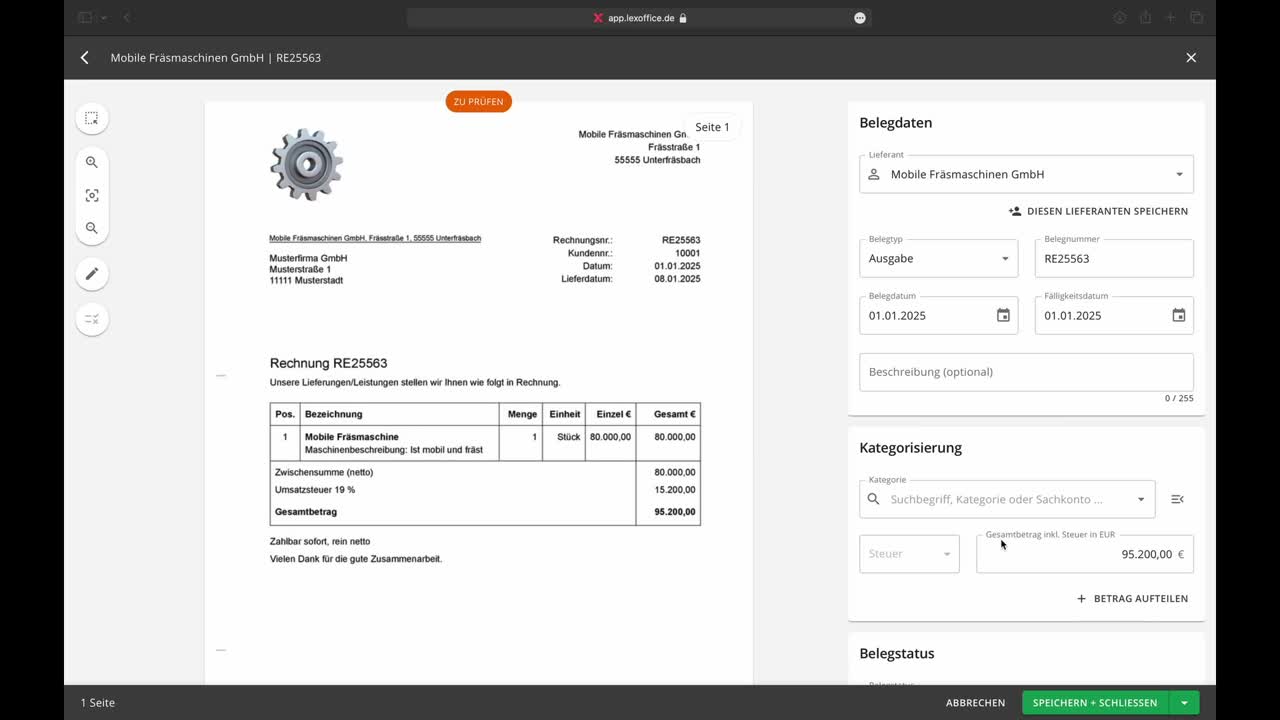Click Abbrechen
The image size is (1280, 720).
(976, 703)
